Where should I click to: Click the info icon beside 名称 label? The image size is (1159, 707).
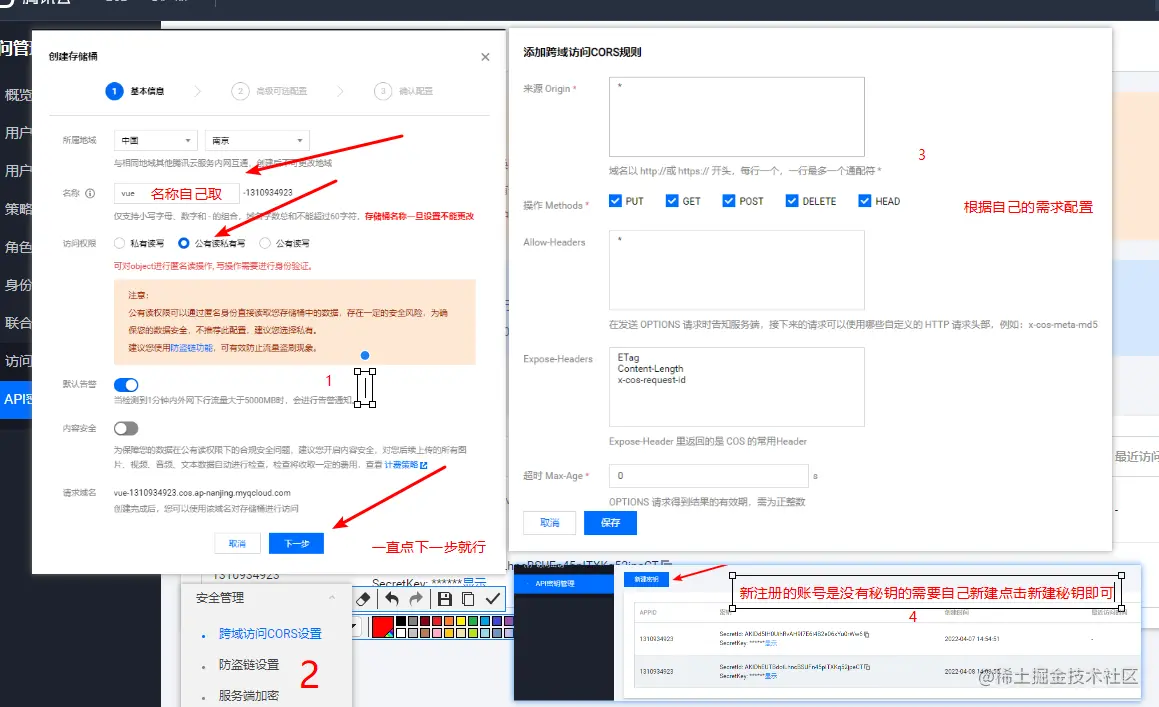point(90,193)
